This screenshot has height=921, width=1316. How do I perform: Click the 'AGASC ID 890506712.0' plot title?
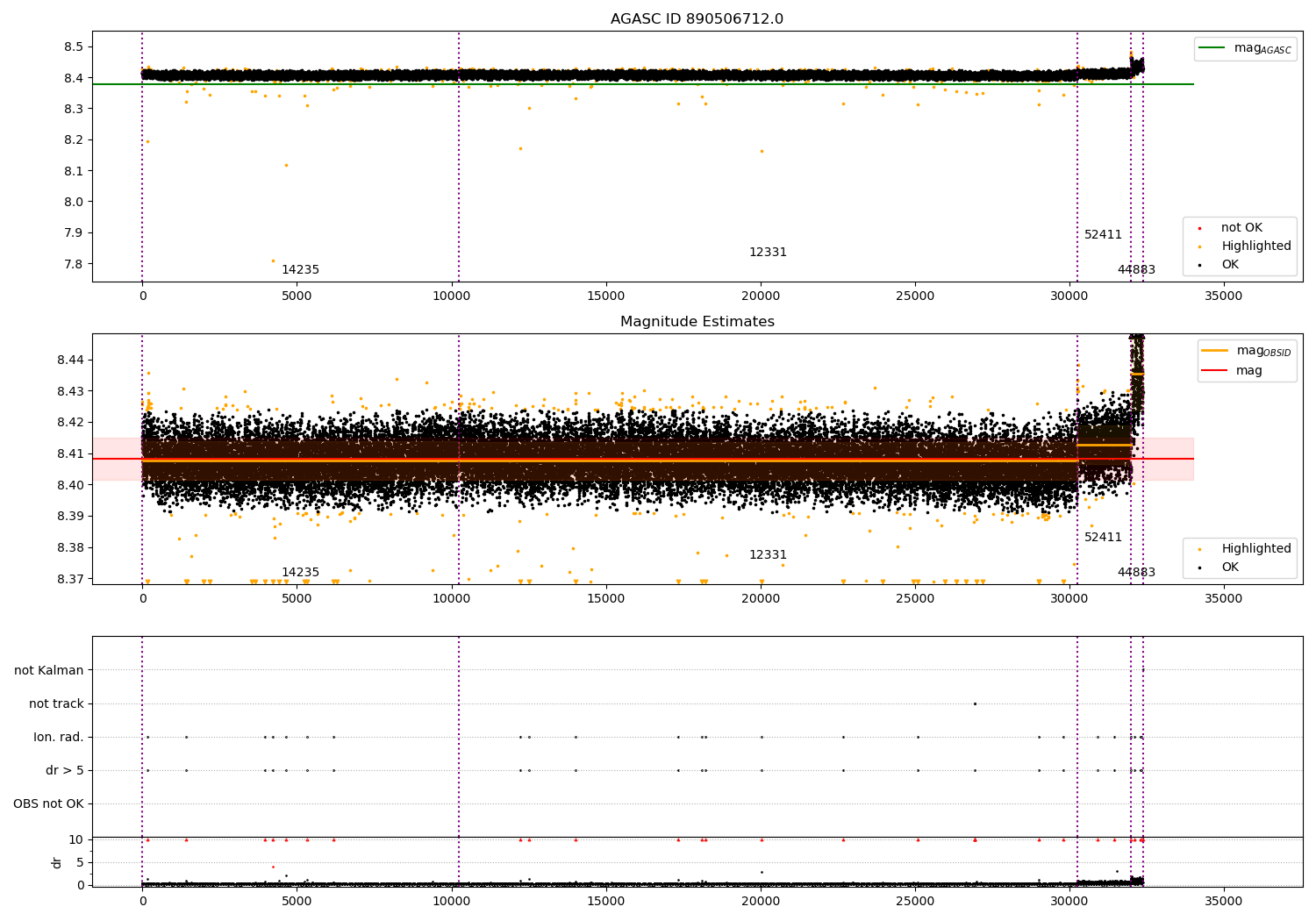(x=697, y=19)
